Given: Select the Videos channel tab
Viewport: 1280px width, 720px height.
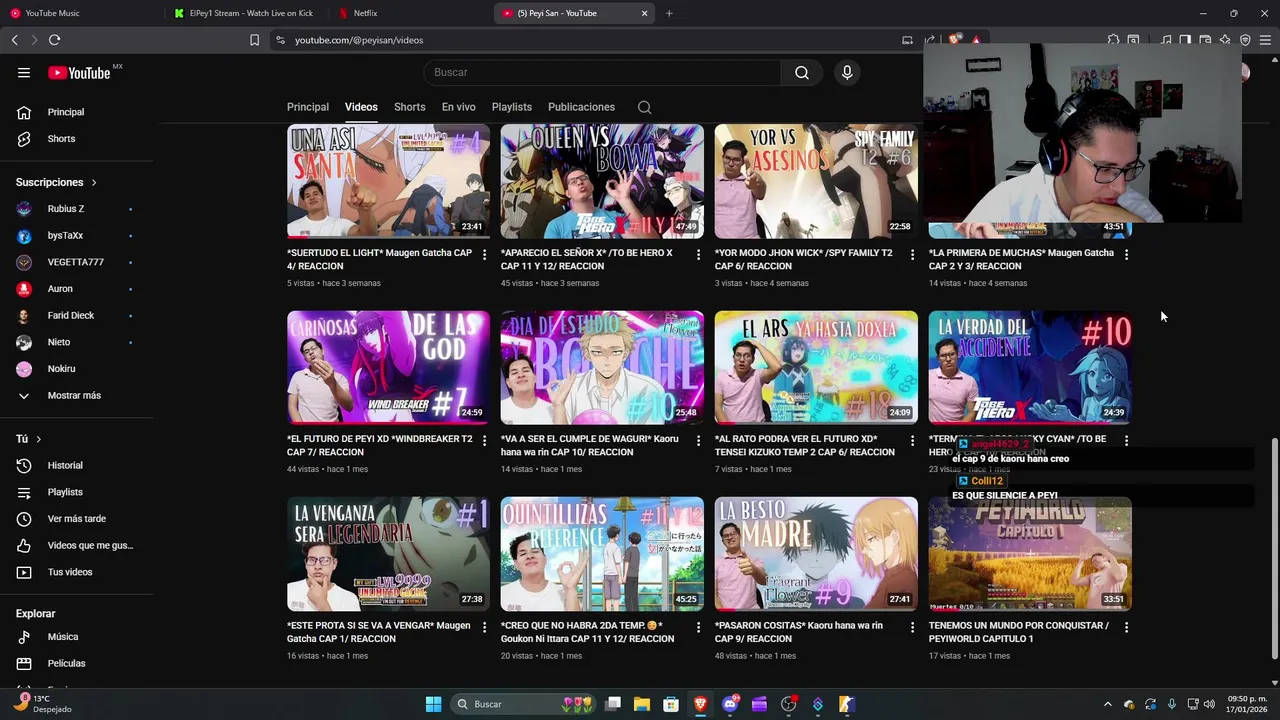Looking at the screenshot, I should [361, 107].
